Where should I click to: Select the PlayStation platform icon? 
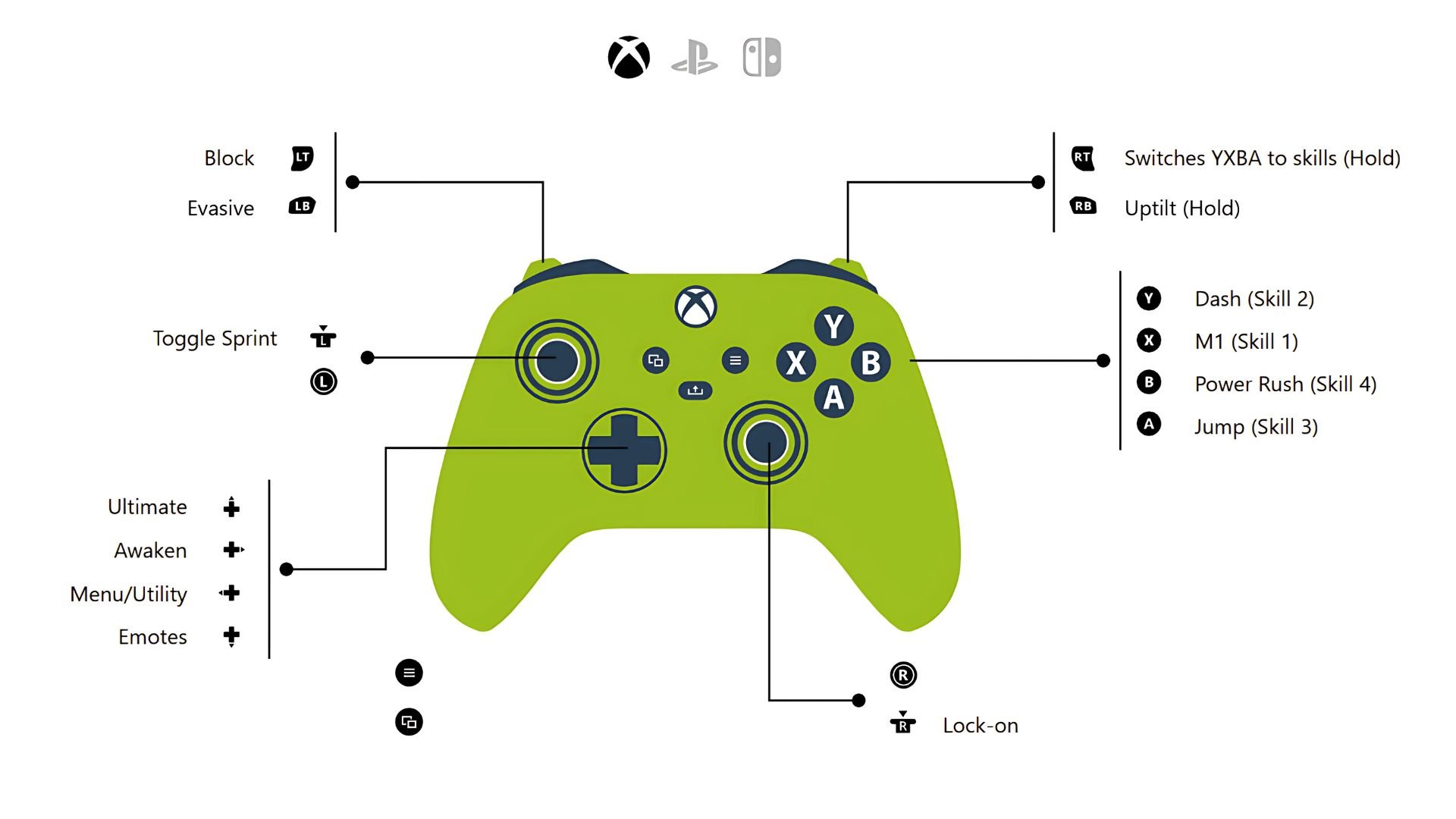(x=697, y=64)
